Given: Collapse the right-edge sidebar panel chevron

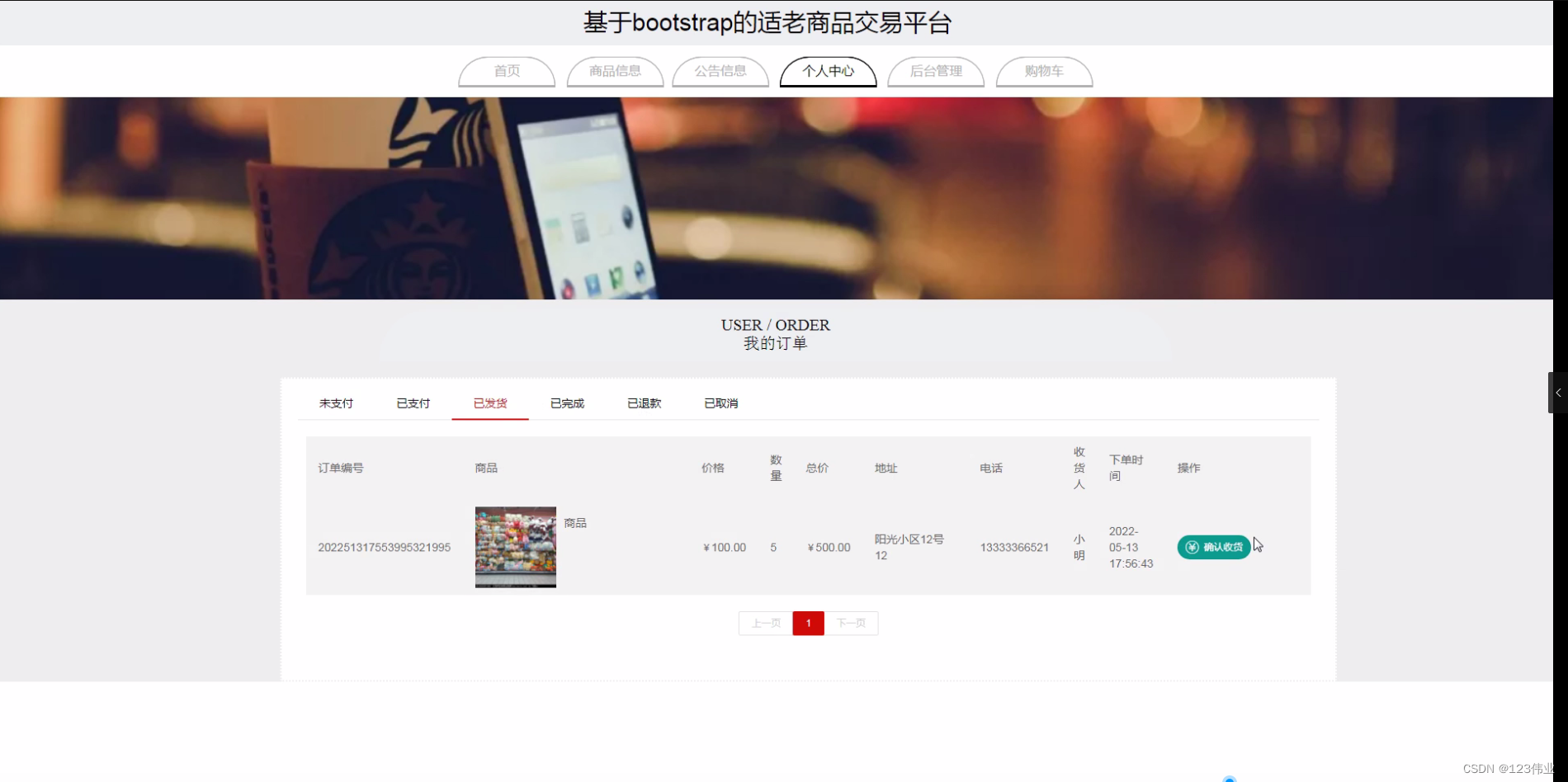Looking at the screenshot, I should (x=1558, y=392).
